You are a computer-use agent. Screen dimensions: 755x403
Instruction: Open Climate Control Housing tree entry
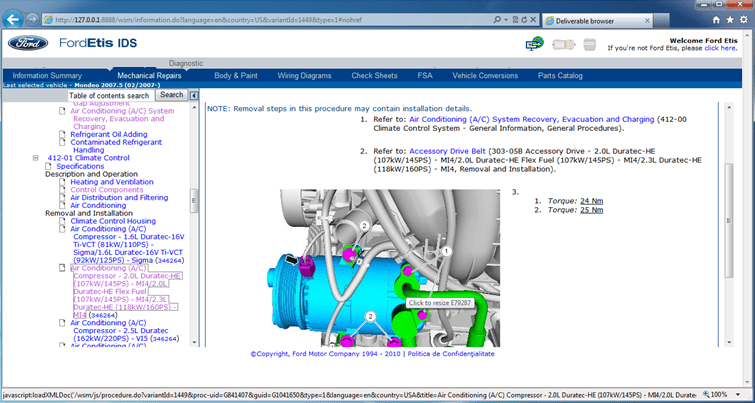tap(113, 221)
